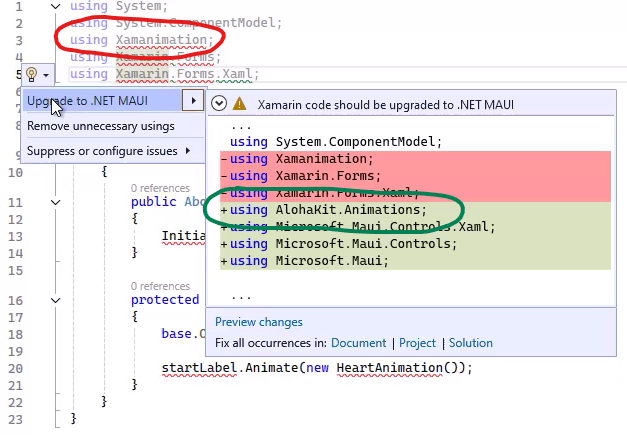Image resolution: width=627 pixels, height=435 pixels.
Task: Collapse the constructor region at line 11
Action: tap(56, 202)
